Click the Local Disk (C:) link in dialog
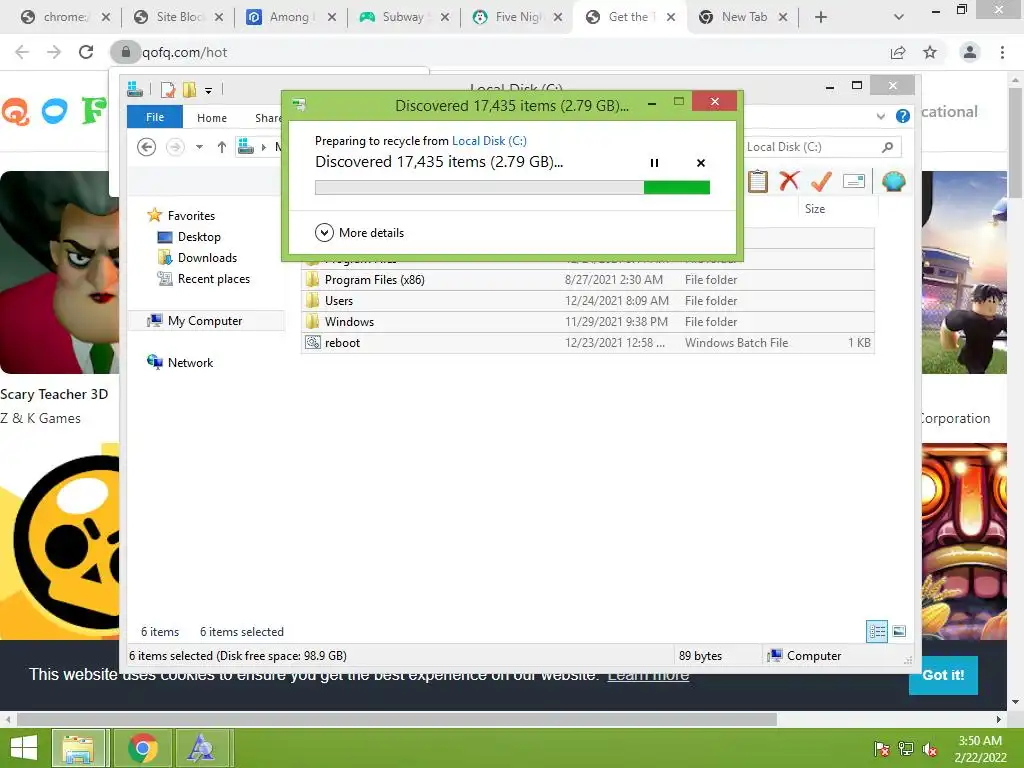 pyautogui.click(x=489, y=140)
